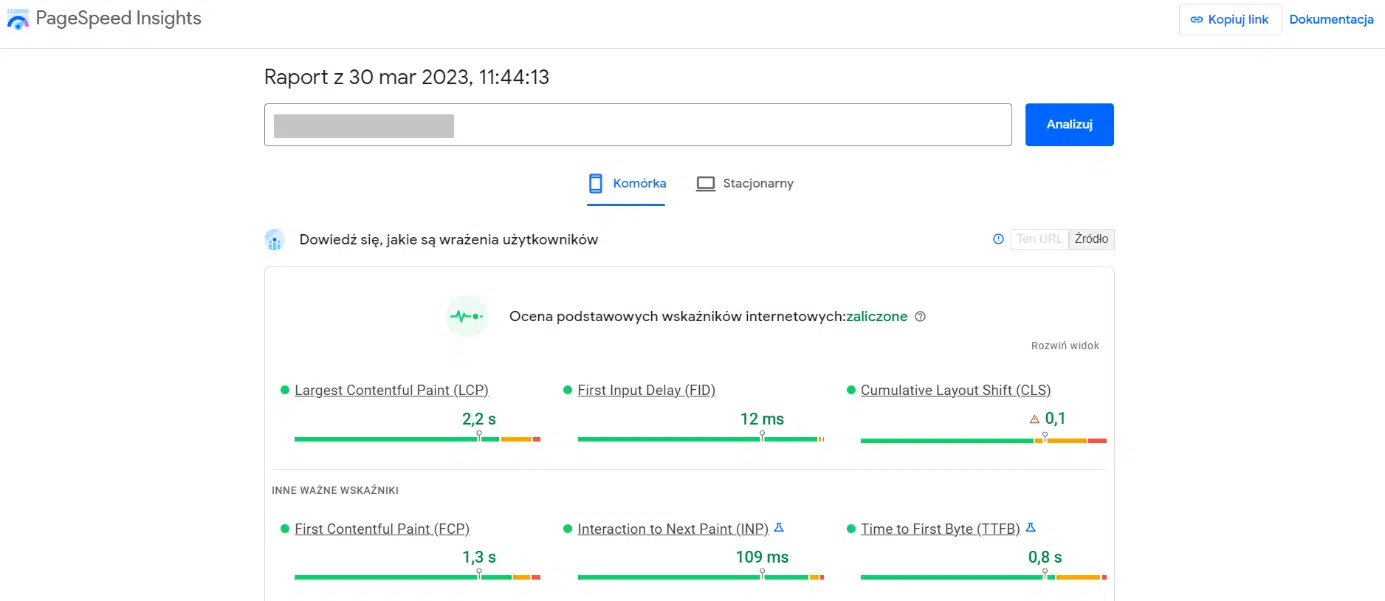The image size is (1385, 601).
Task: Click the user experience chart icon
Action: 275,240
